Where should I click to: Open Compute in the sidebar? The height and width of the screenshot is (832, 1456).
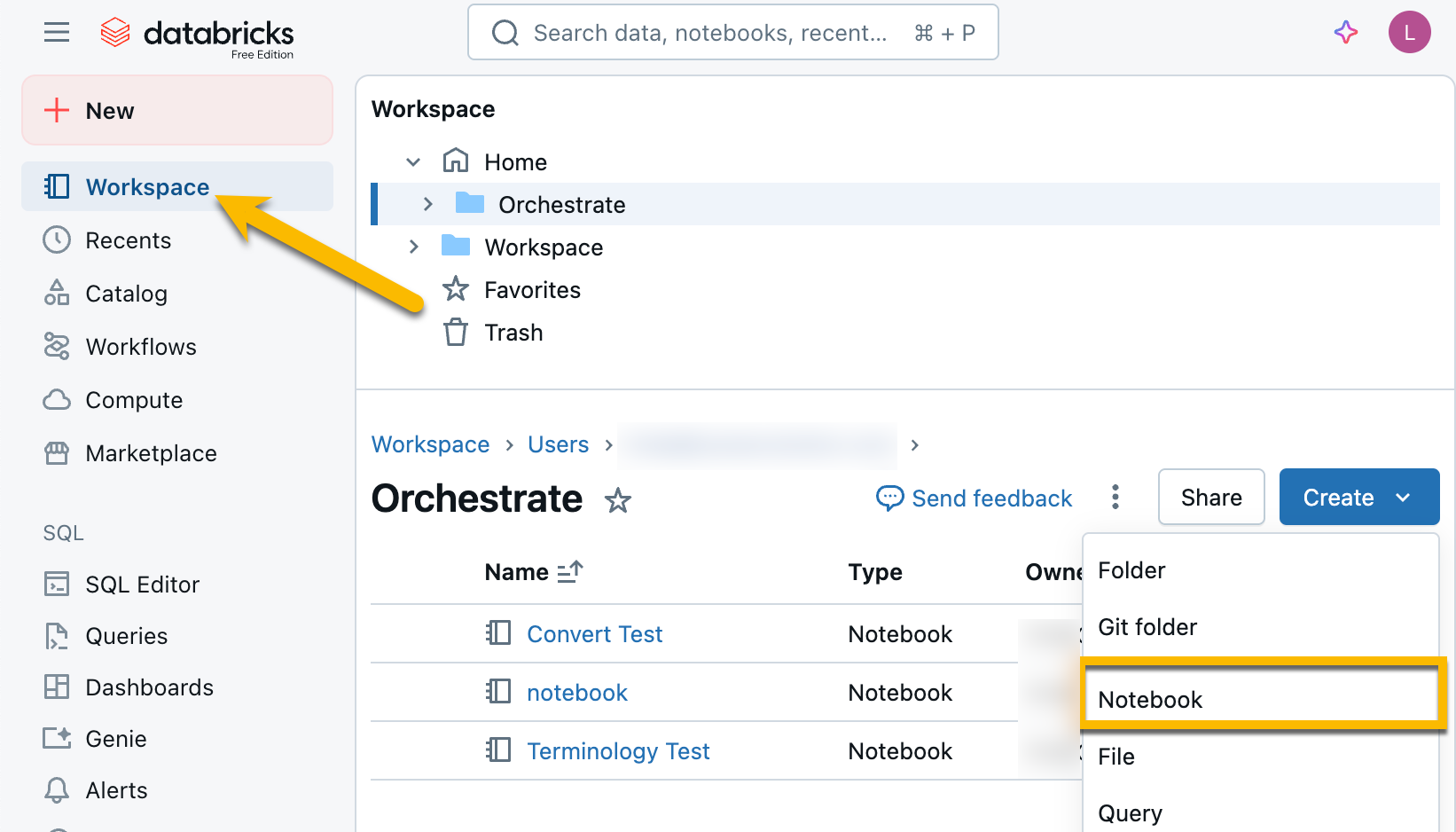click(x=177, y=400)
